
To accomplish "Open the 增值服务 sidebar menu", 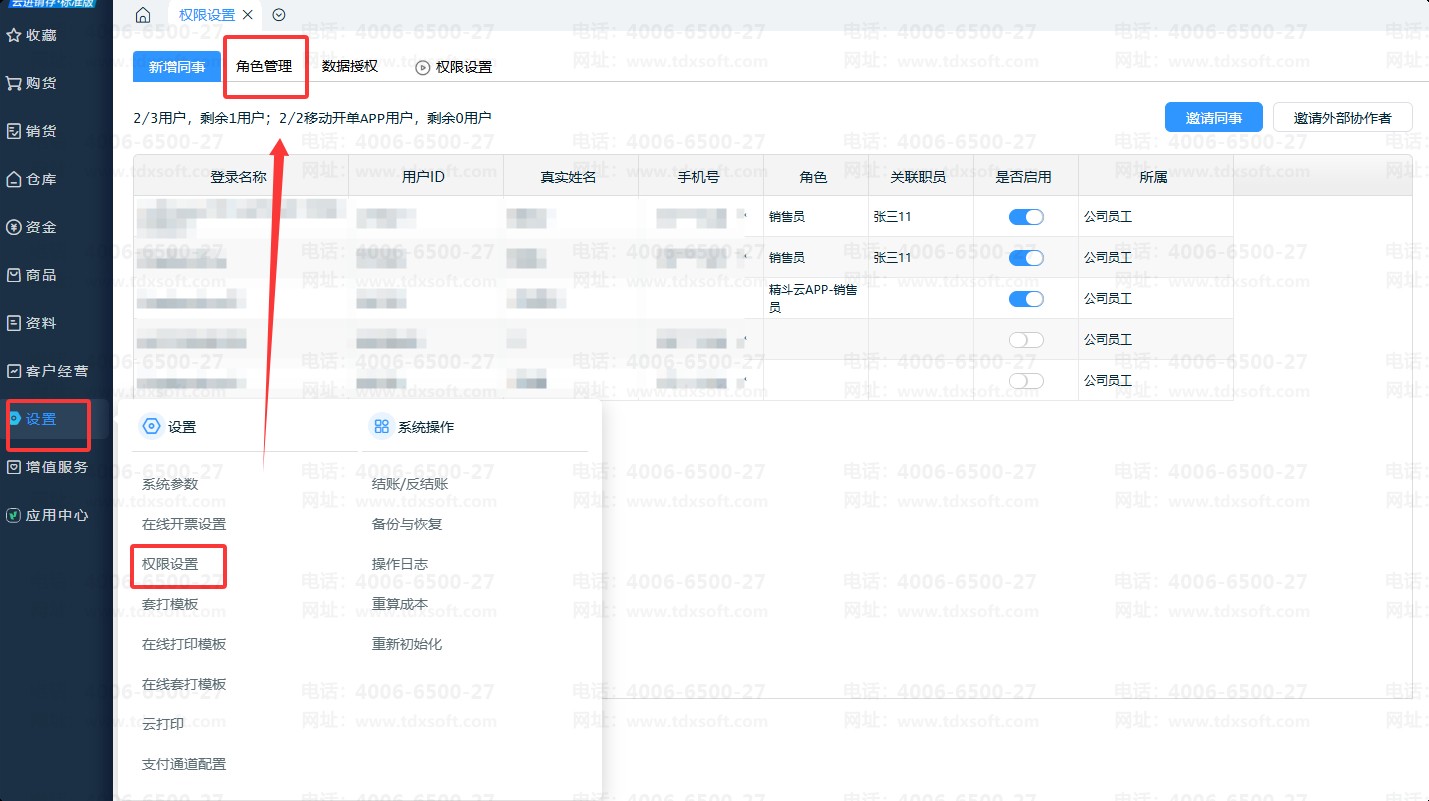I will [56, 467].
